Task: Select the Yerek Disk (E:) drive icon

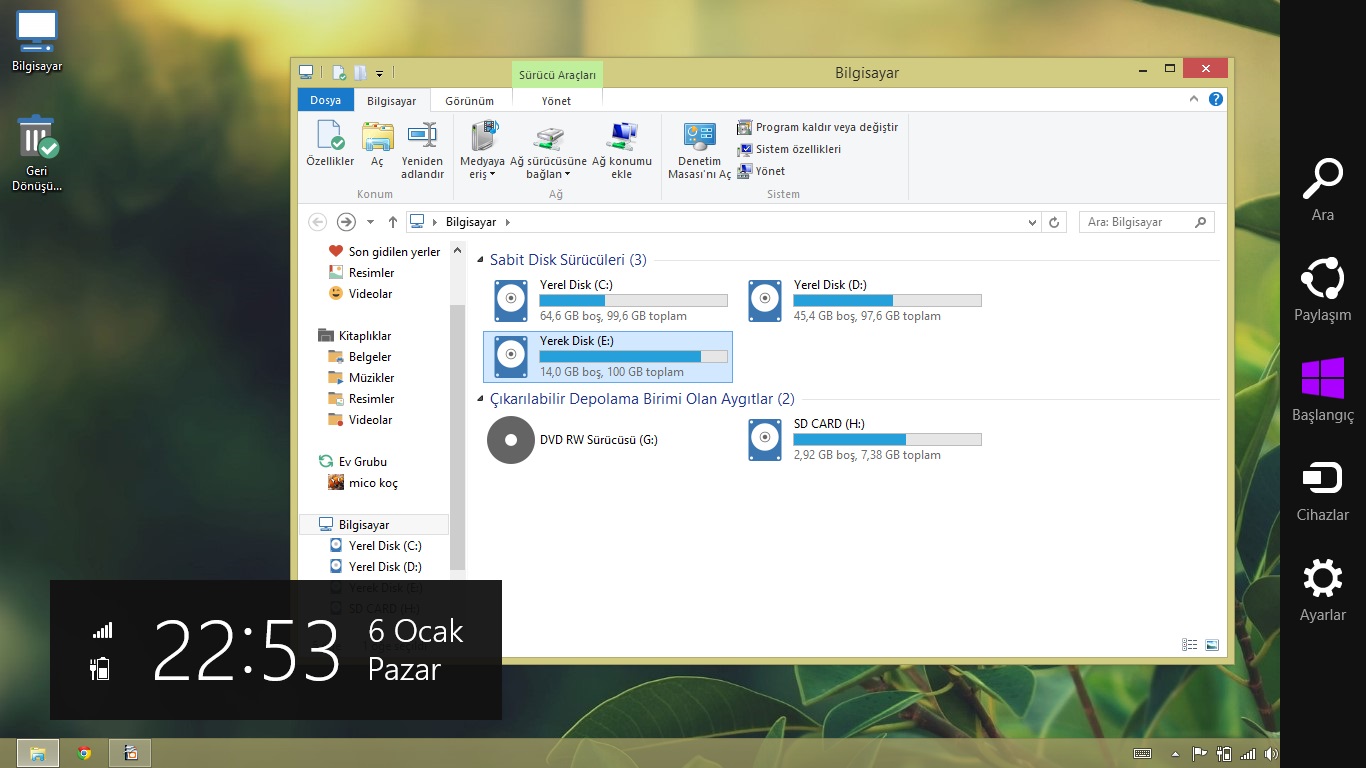Action: (511, 356)
